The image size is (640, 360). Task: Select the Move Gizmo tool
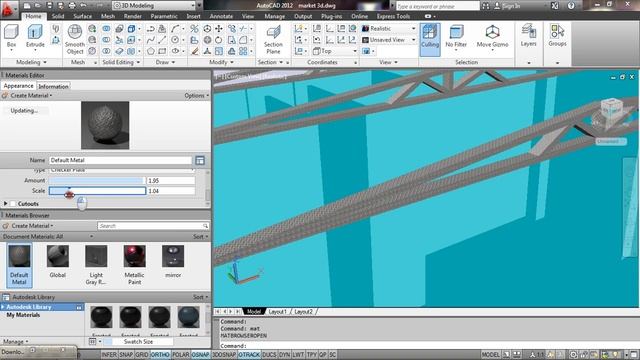tap(492, 36)
